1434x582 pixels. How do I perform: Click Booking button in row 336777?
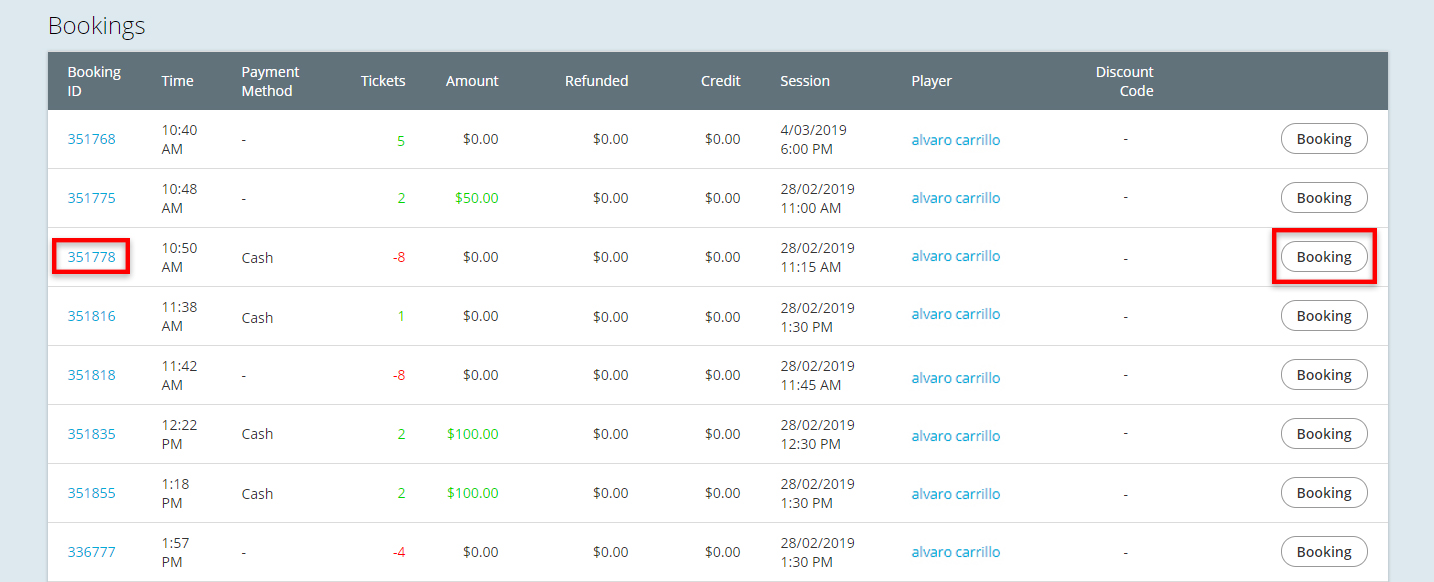(x=1324, y=552)
